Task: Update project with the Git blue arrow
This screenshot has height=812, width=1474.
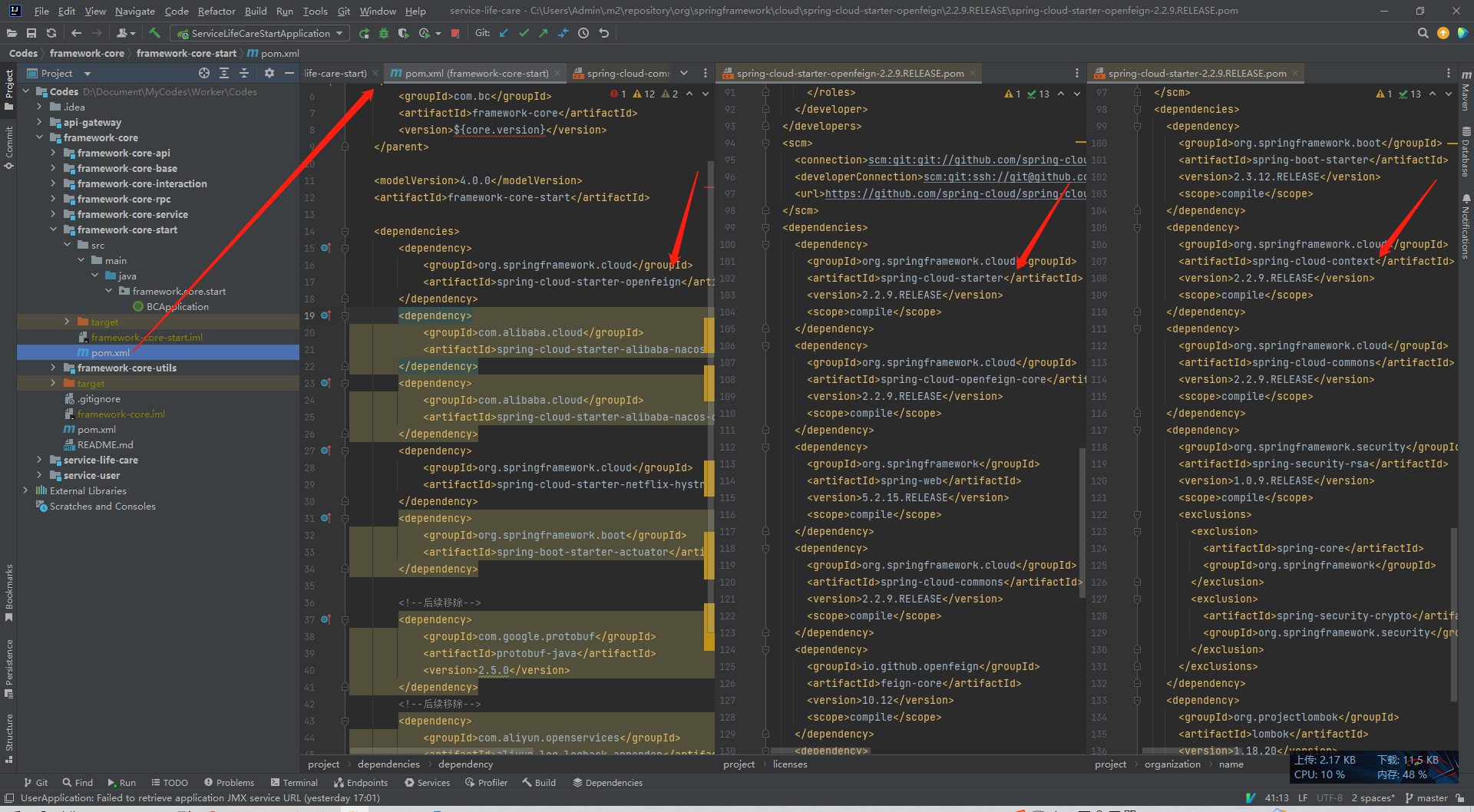Action: [x=504, y=33]
